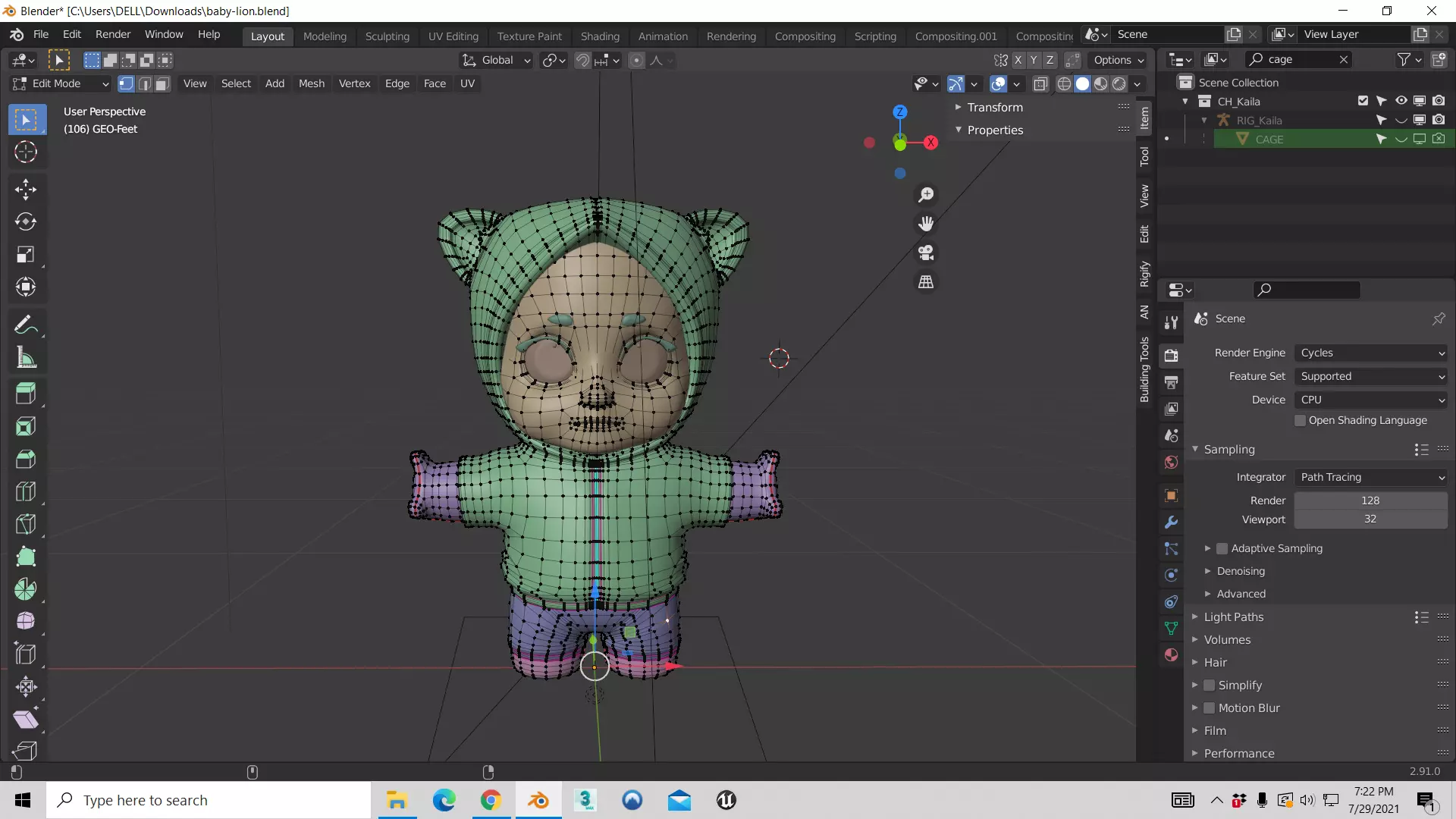Viewport: 1456px width, 819px height.
Task: Open the File menu
Action: [x=41, y=34]
